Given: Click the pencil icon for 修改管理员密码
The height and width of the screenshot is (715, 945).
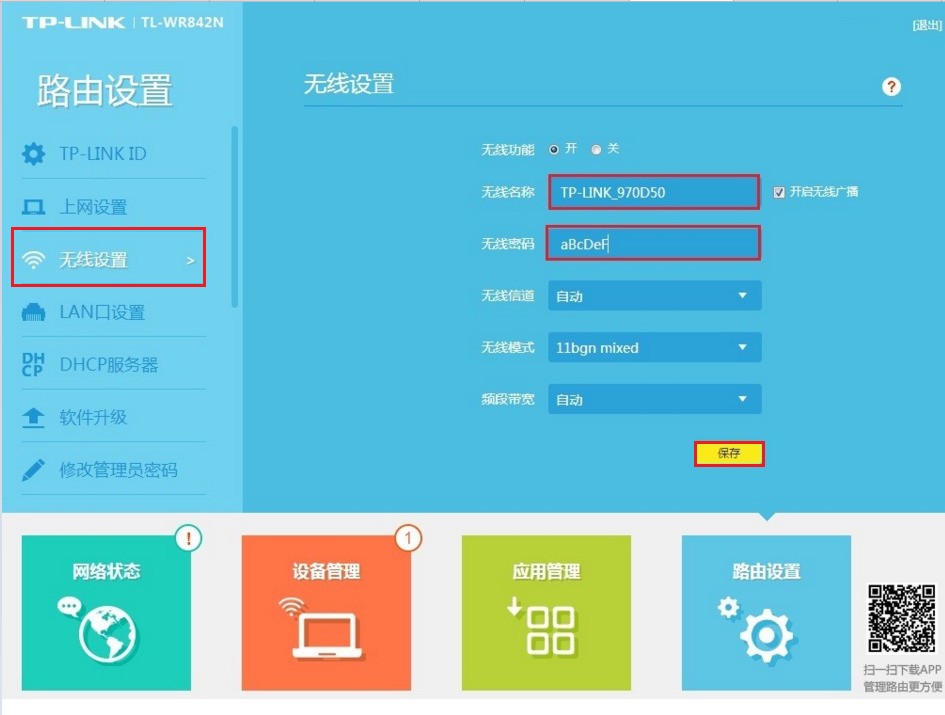Looking at the screenshot, I should (33, 470).
